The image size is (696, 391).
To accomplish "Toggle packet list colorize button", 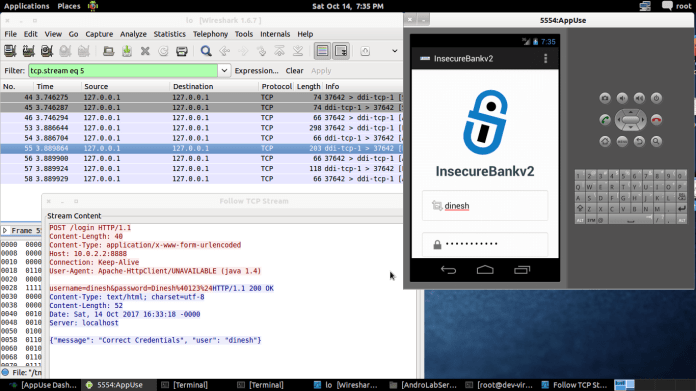I will [322, 51].
